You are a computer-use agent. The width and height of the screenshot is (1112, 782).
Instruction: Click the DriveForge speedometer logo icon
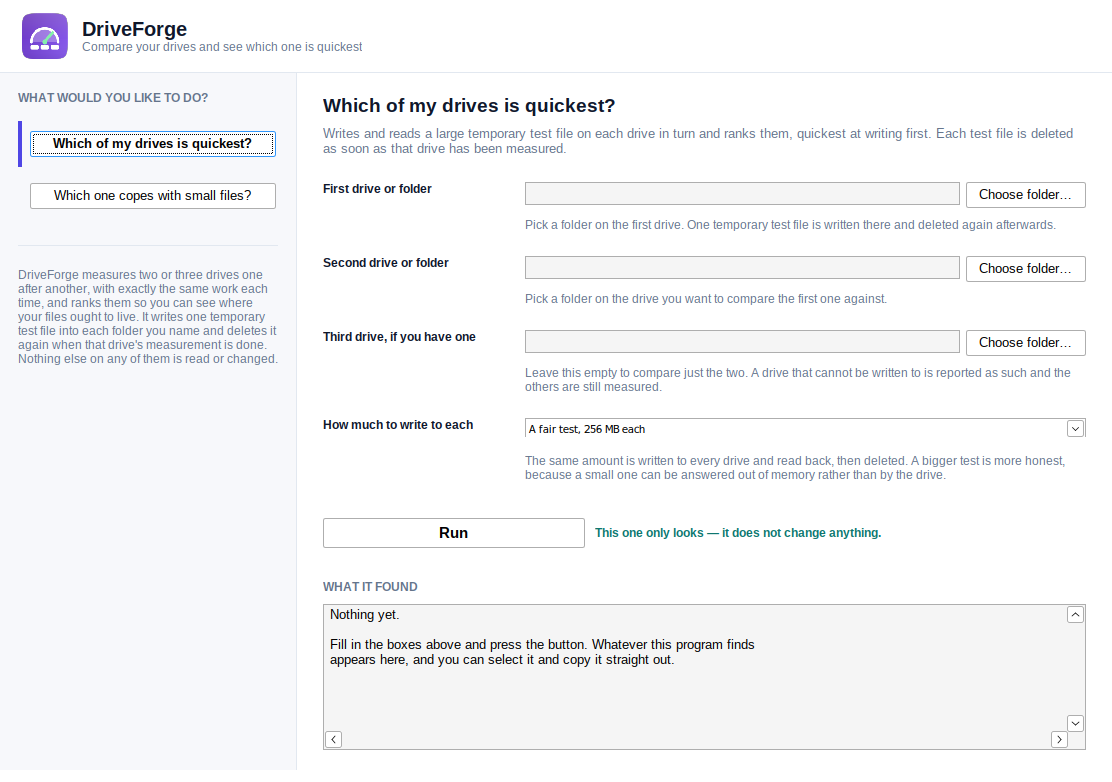[45, 36]
